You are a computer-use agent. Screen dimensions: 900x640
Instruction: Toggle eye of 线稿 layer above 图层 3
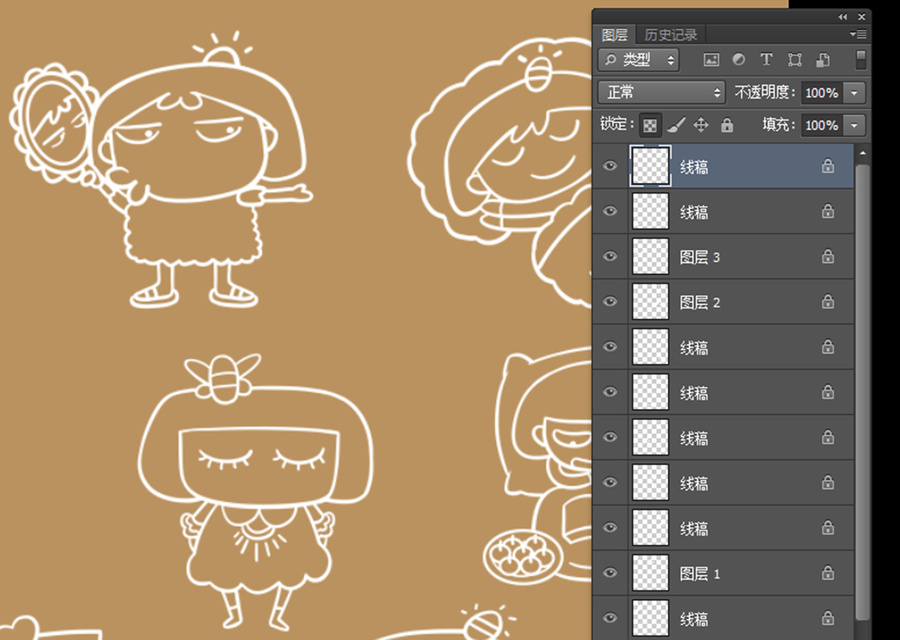(610, 211)
